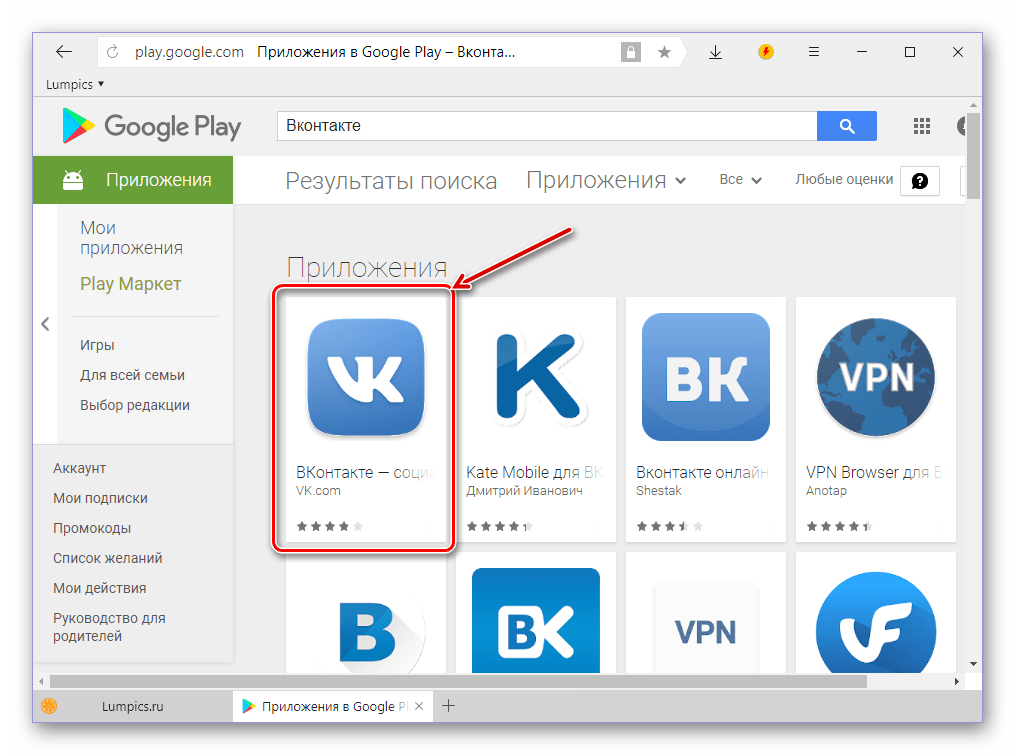Click the help question mark icon
The width and height of the screenshot is (1015, 755).
(x=920, y=181)
